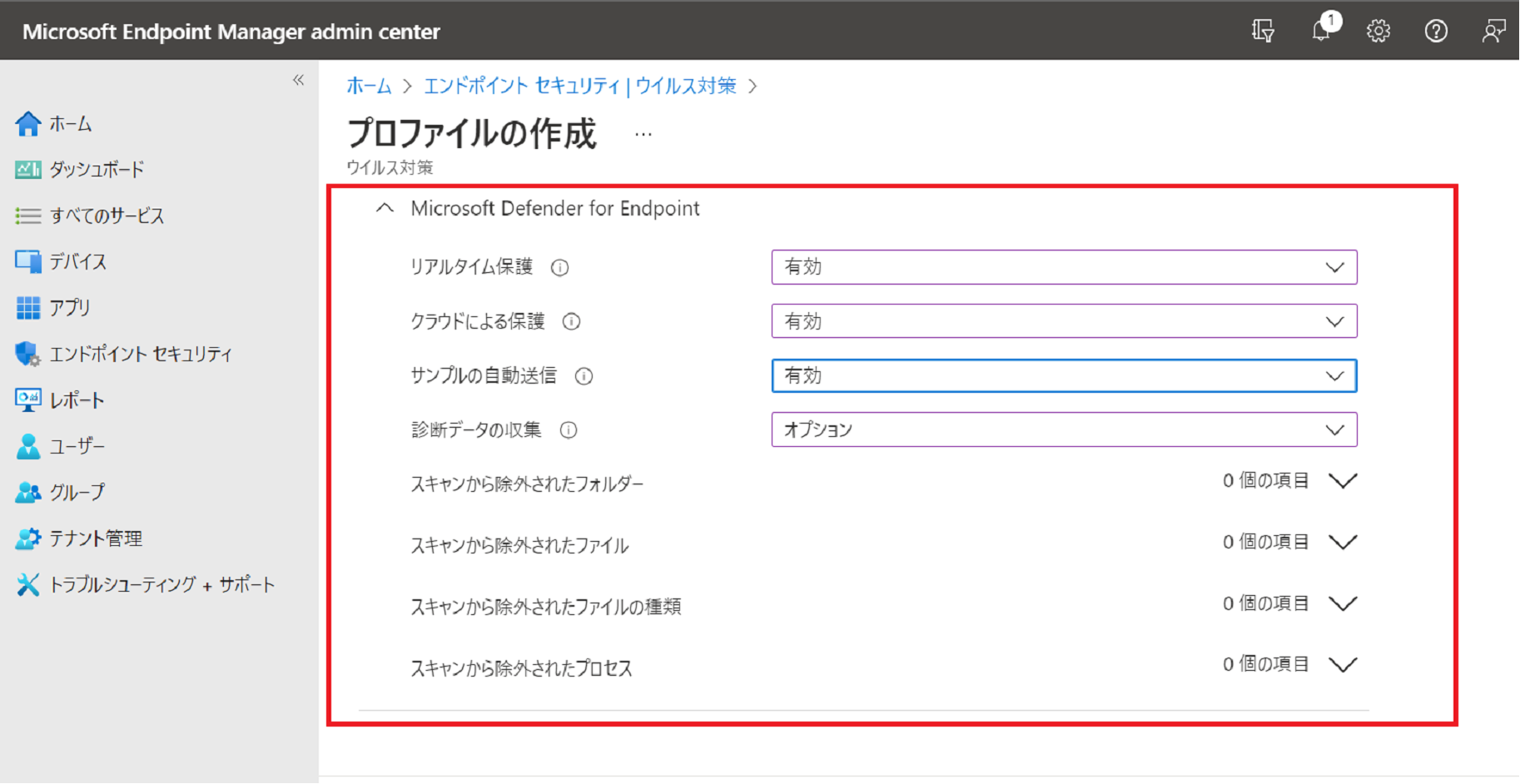Open ダッシュボード menu item
The height and width of the screenshot is (784, 1520).
click(97, 170)
